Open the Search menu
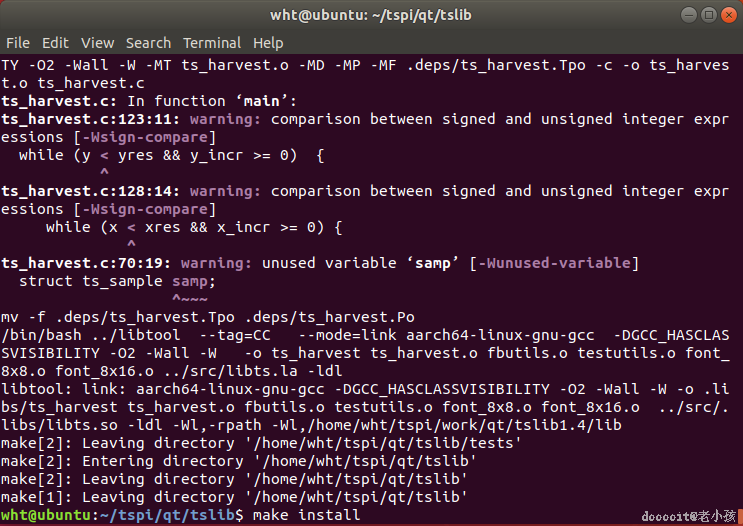The image size is (743, 526). [148, 43]
